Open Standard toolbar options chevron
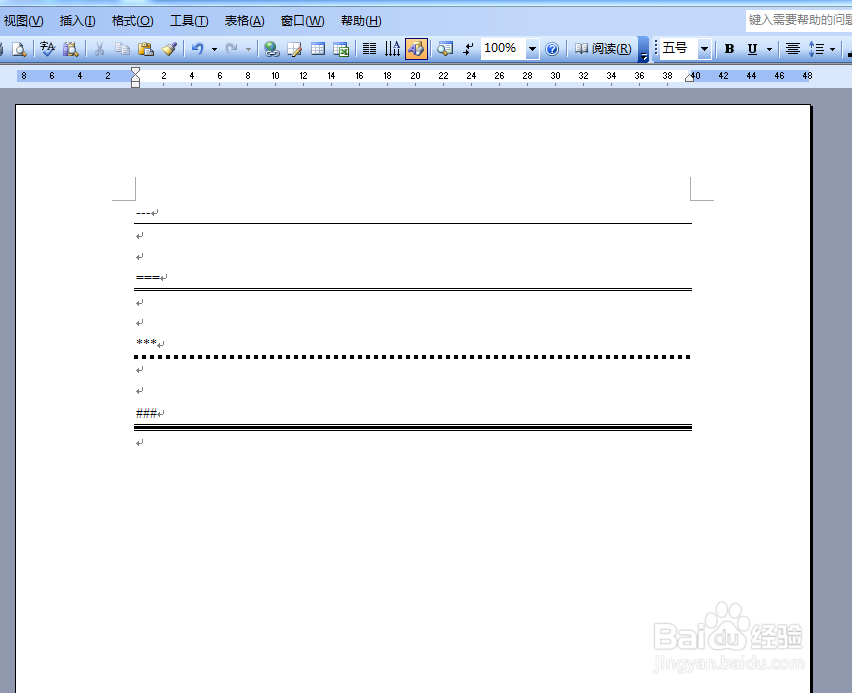Viewport: 852px width, 693px height. click(643, 49)
